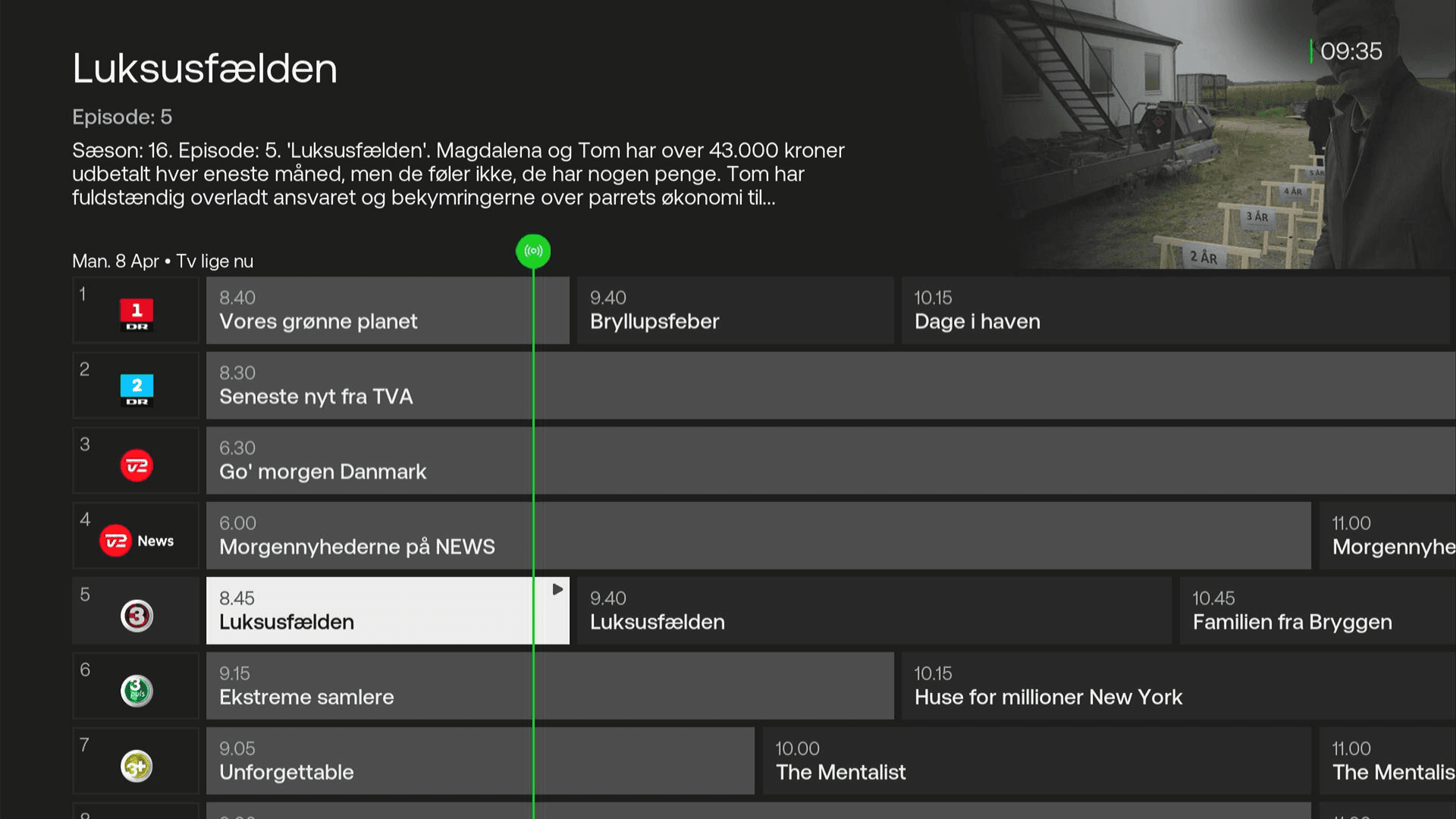Click 'Man. 8 Apr • Tv lige nu' label

tap(162, 261)
